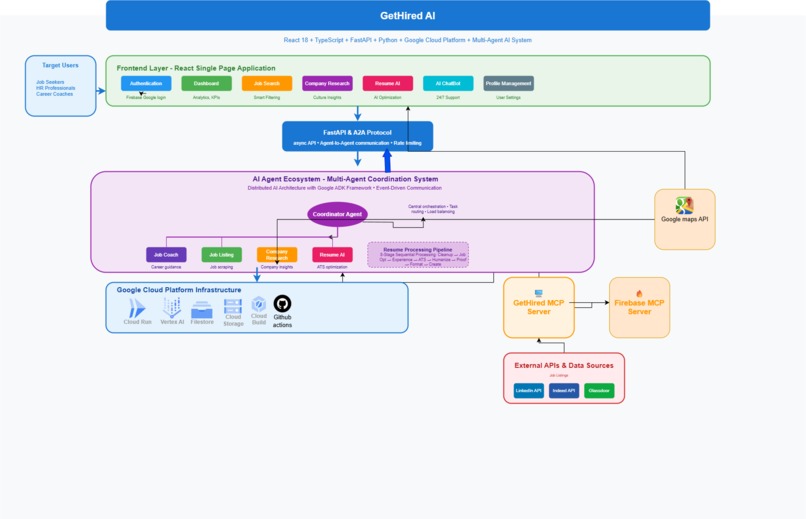Open the Github actions icon

coord(282,304)
